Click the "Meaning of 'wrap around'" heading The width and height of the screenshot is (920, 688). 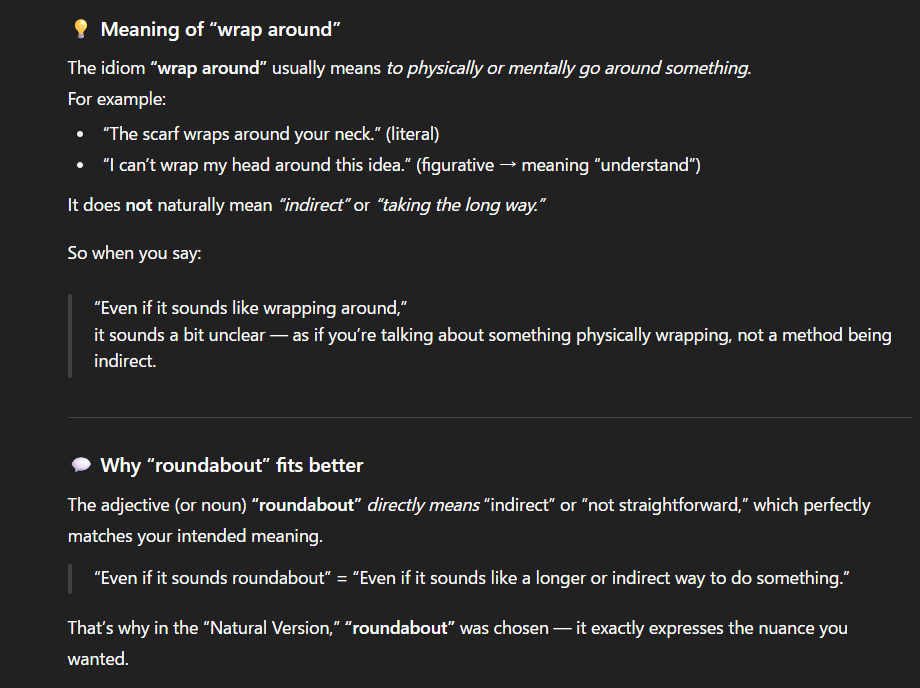tap(221, 30)
